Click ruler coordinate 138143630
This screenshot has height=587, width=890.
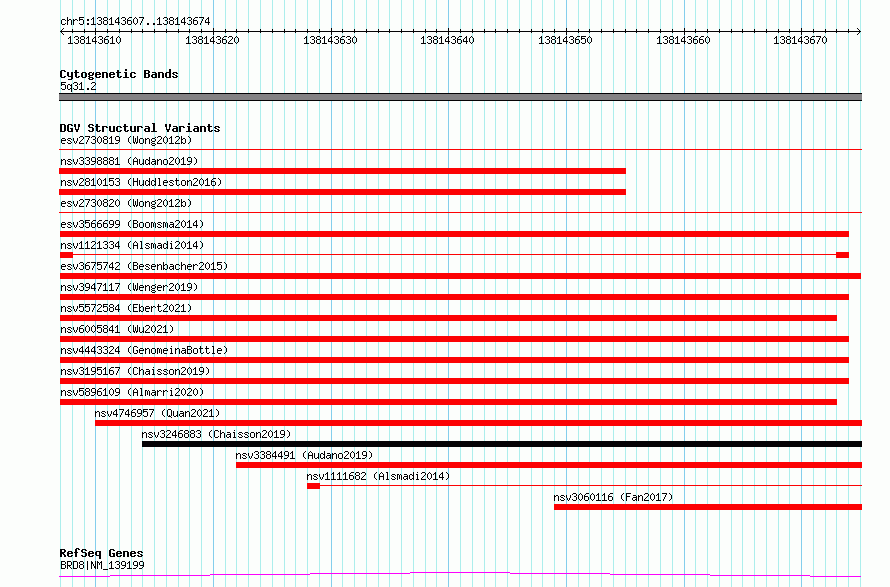330,40
